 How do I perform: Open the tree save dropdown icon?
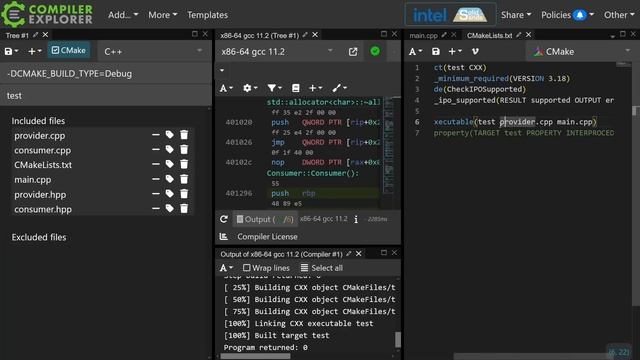(x=11, y=51)
